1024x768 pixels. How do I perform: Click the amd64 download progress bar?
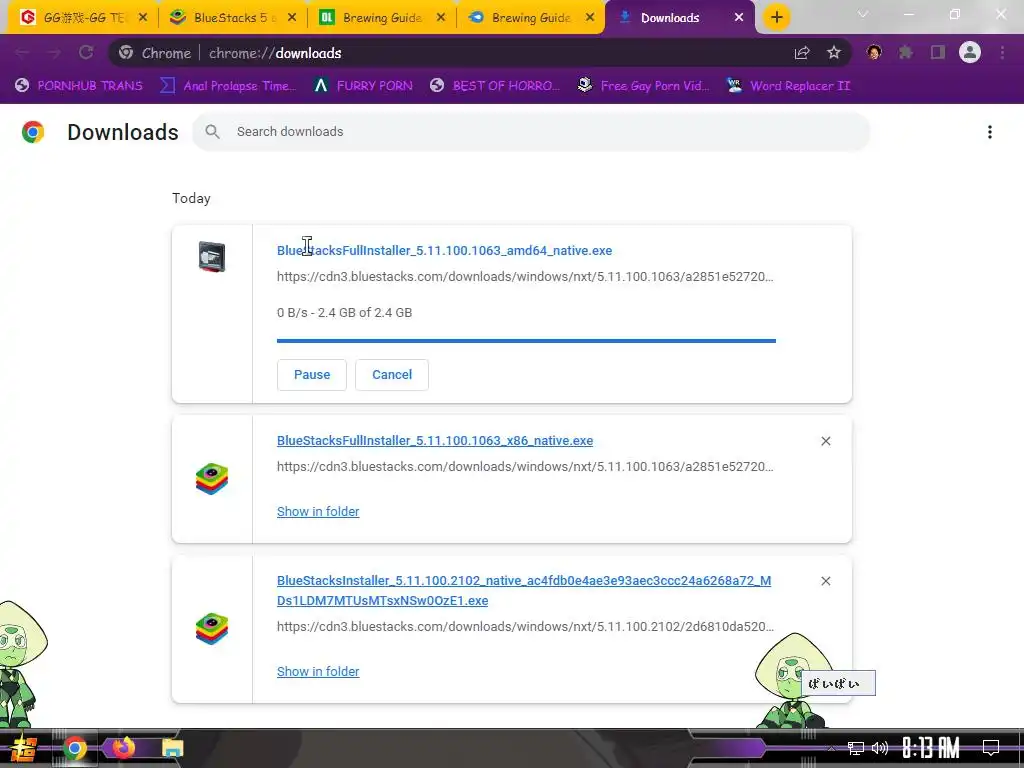[x=526, y=341]
